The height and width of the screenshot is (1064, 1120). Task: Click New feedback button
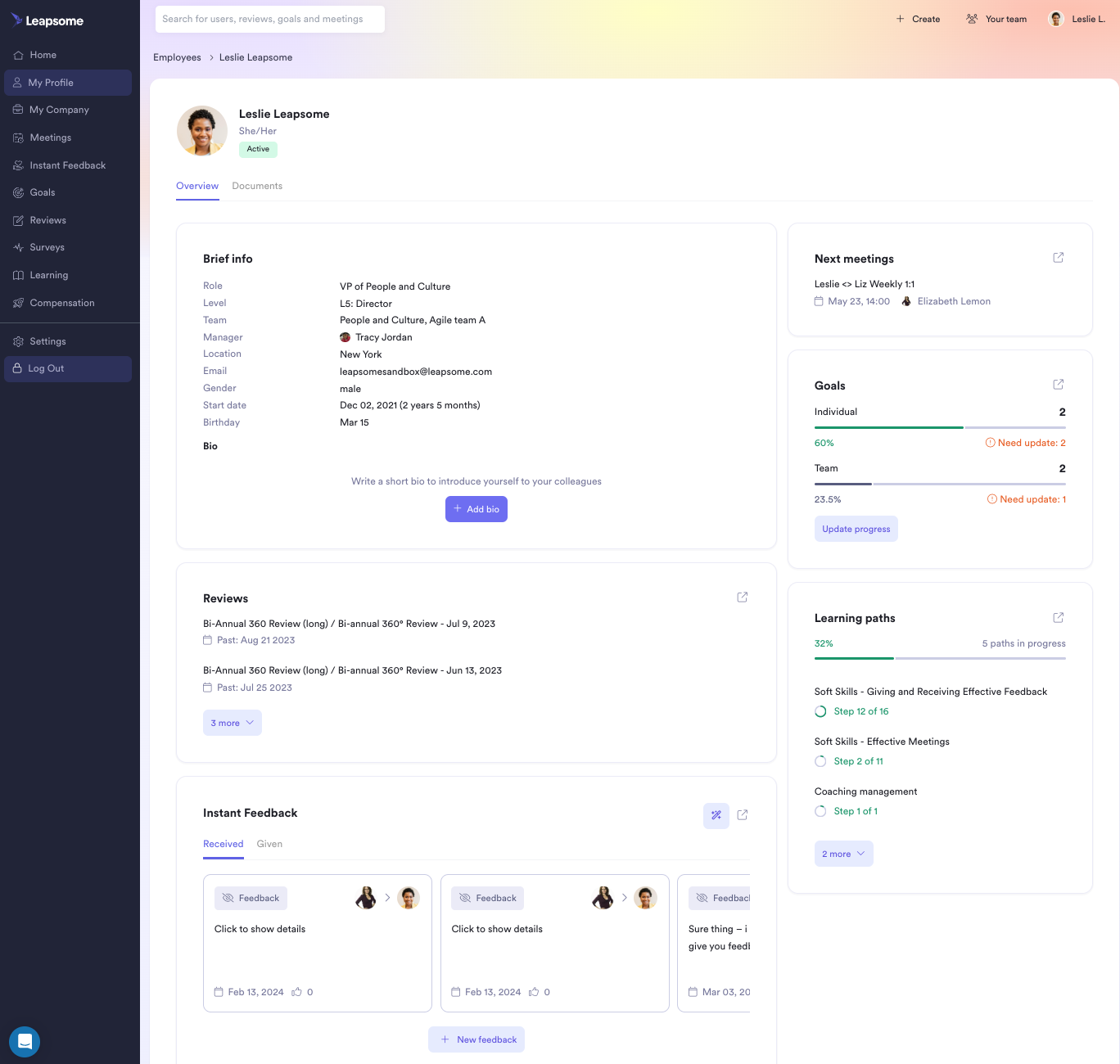[476, 1039]
